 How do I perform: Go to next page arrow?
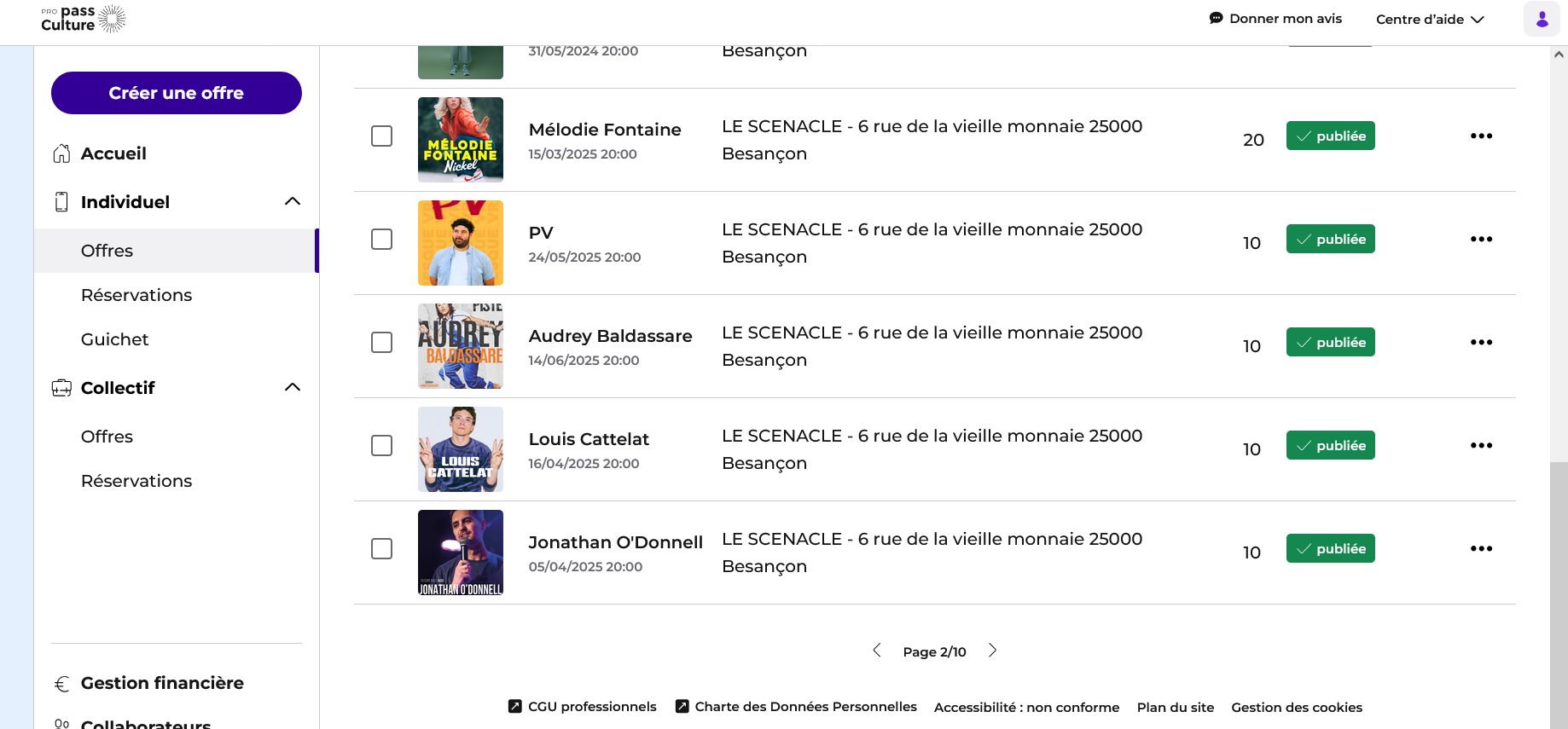(992, 651)
